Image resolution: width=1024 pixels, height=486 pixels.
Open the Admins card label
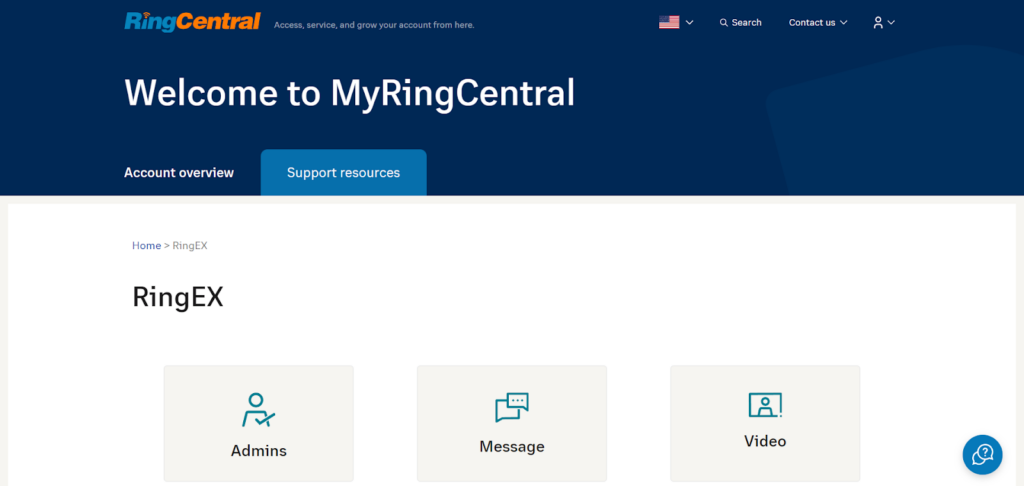point(259,451)
